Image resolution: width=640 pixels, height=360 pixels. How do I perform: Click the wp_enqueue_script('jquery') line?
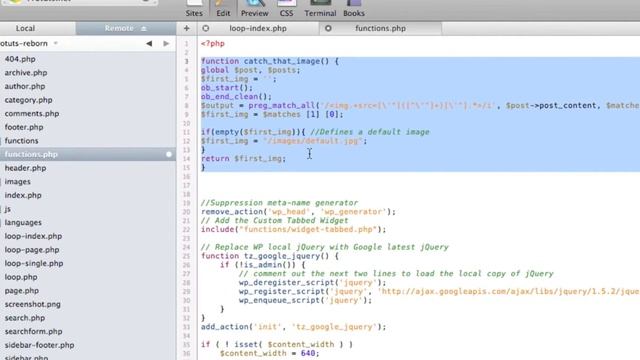(x=305, y=300)
